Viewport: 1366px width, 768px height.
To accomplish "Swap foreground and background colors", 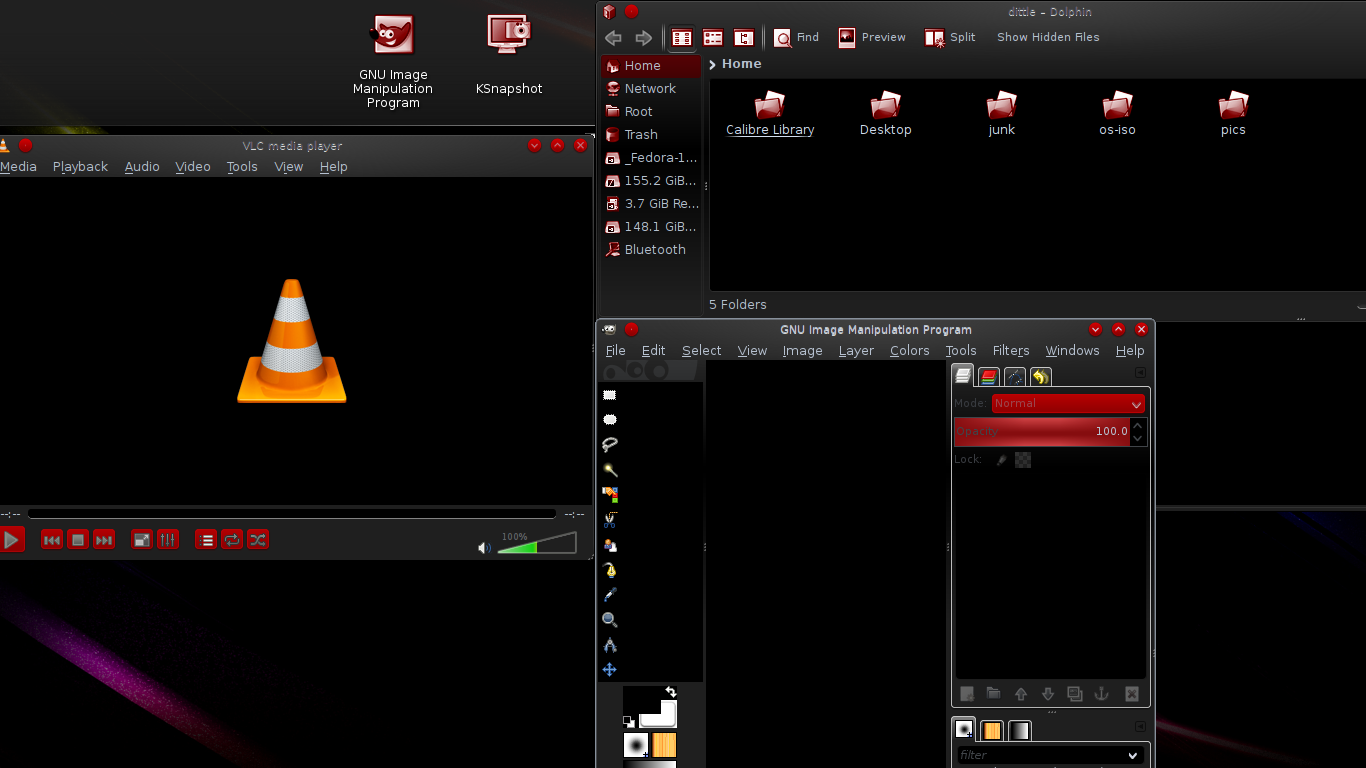I will pyautogui.click(x=671, y=692).
